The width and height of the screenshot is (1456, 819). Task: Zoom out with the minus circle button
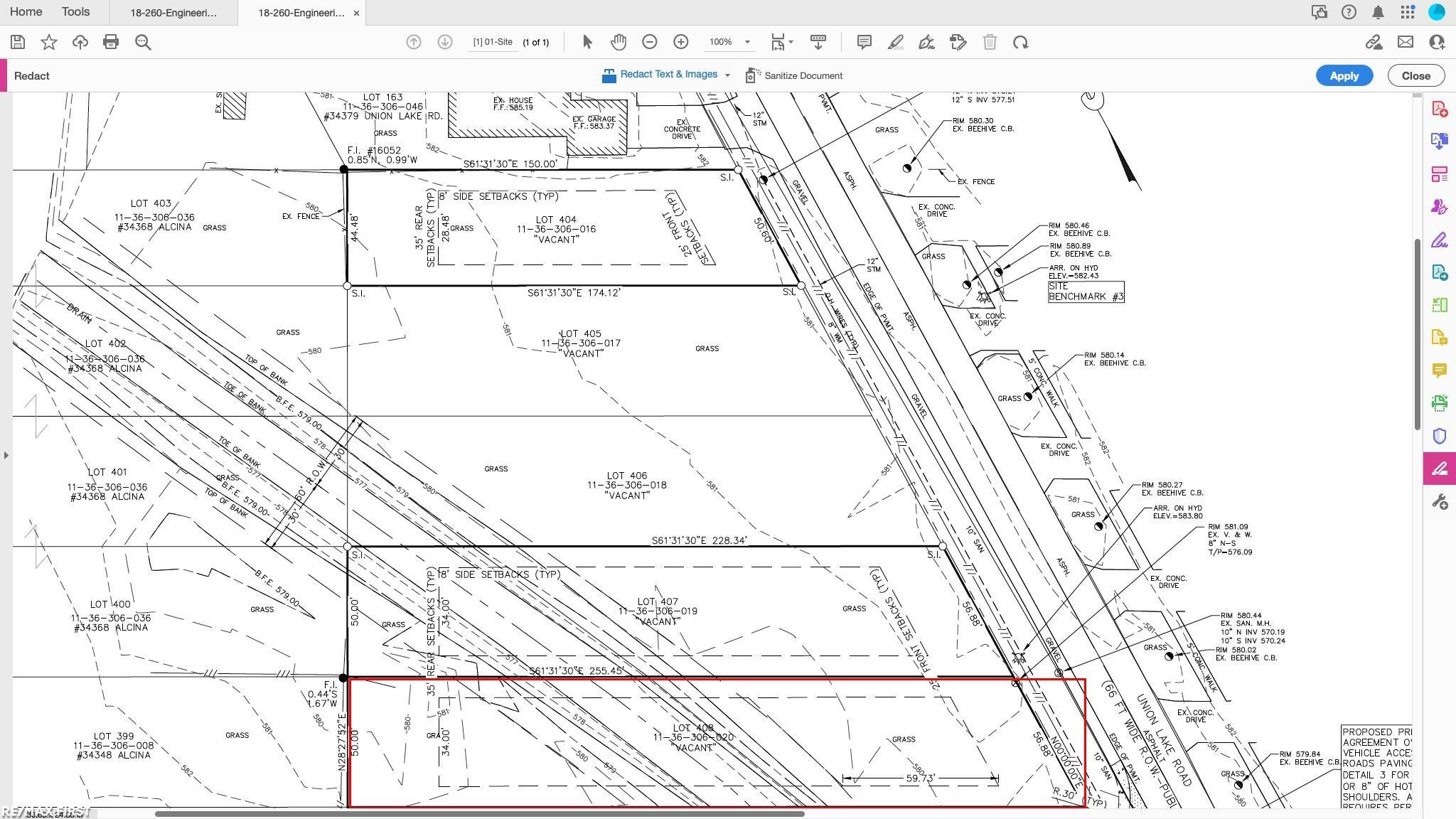[x=649, y=42]
